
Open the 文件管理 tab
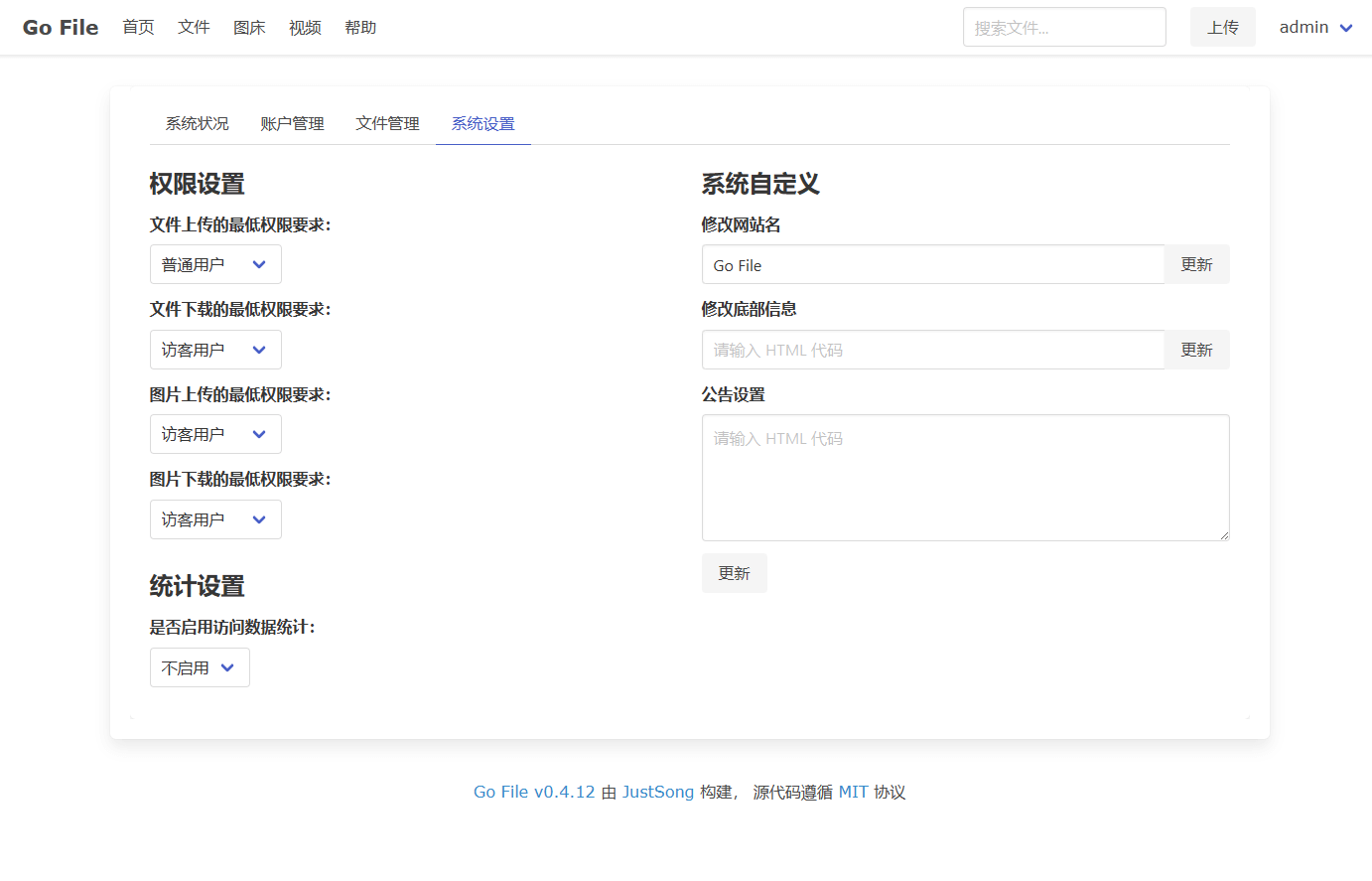tap(387, 123)
